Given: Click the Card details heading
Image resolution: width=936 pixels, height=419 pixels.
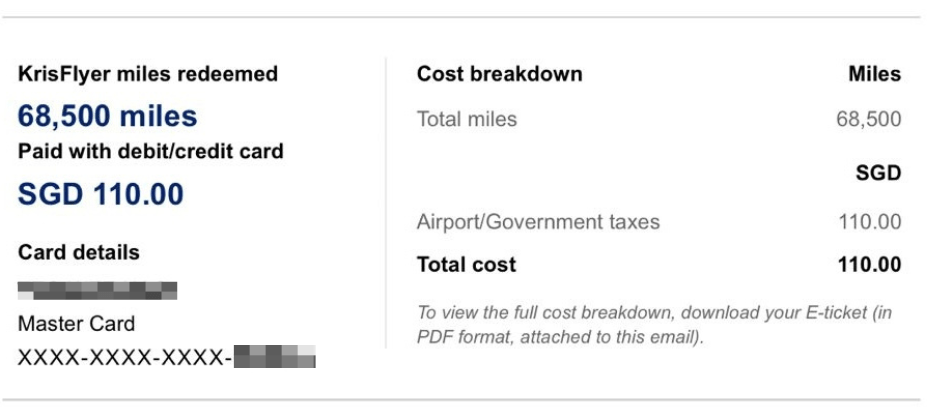Looking at the screenshot, I should coord(78,252).
